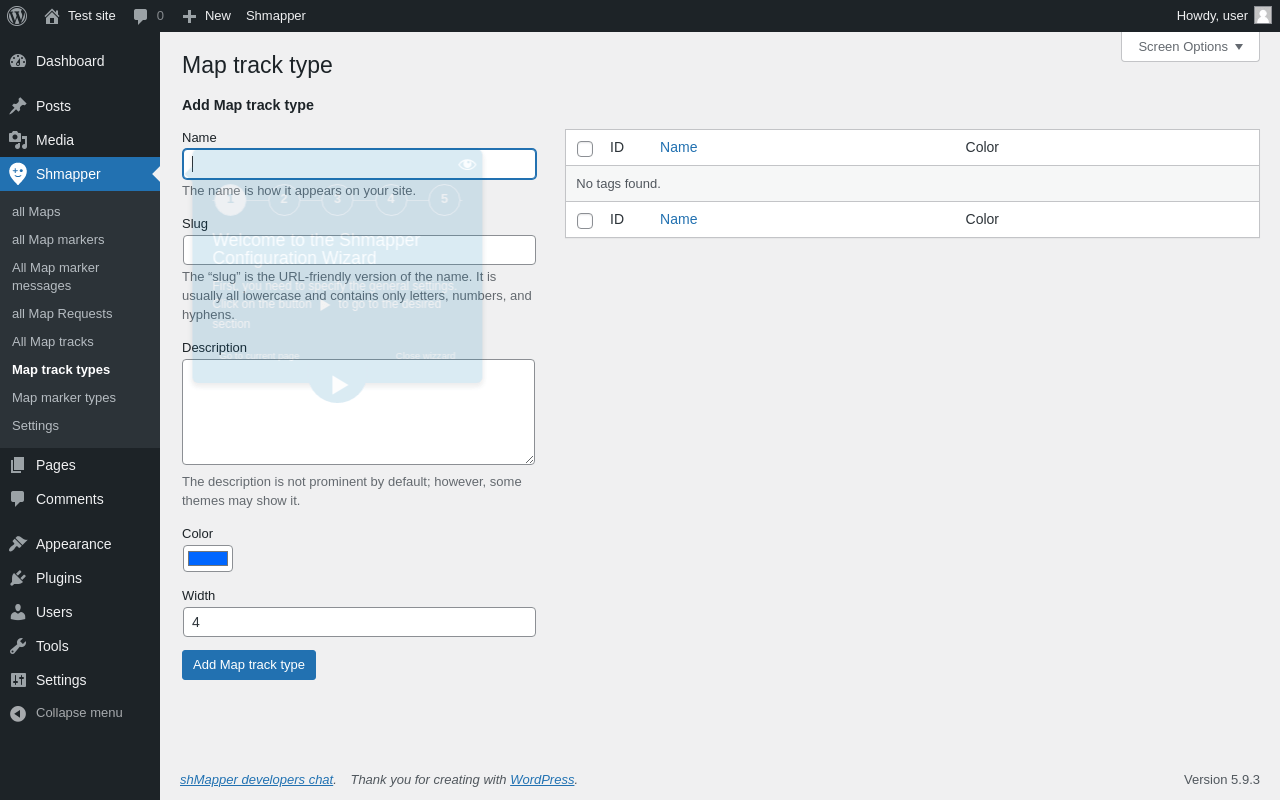
Task: Click the WordPress logo icon
Action: click(x=17, y=16)
